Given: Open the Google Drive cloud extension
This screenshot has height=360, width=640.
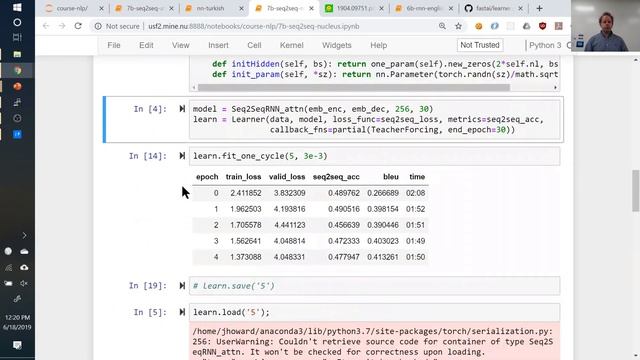Looking at the screenshot, I should [527, 26].
